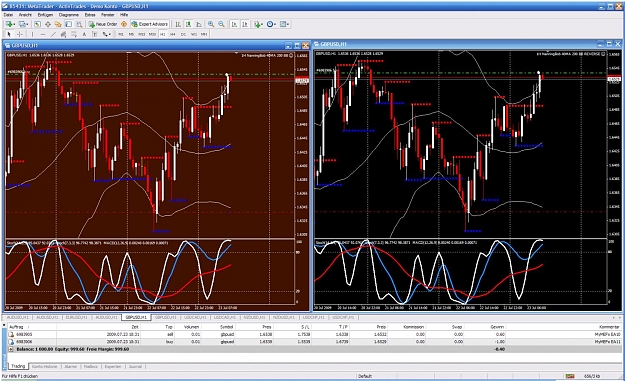Viewport: 625px width, 381px height.
Task: Open the Periods clock icon
Action: coord(270,24)
